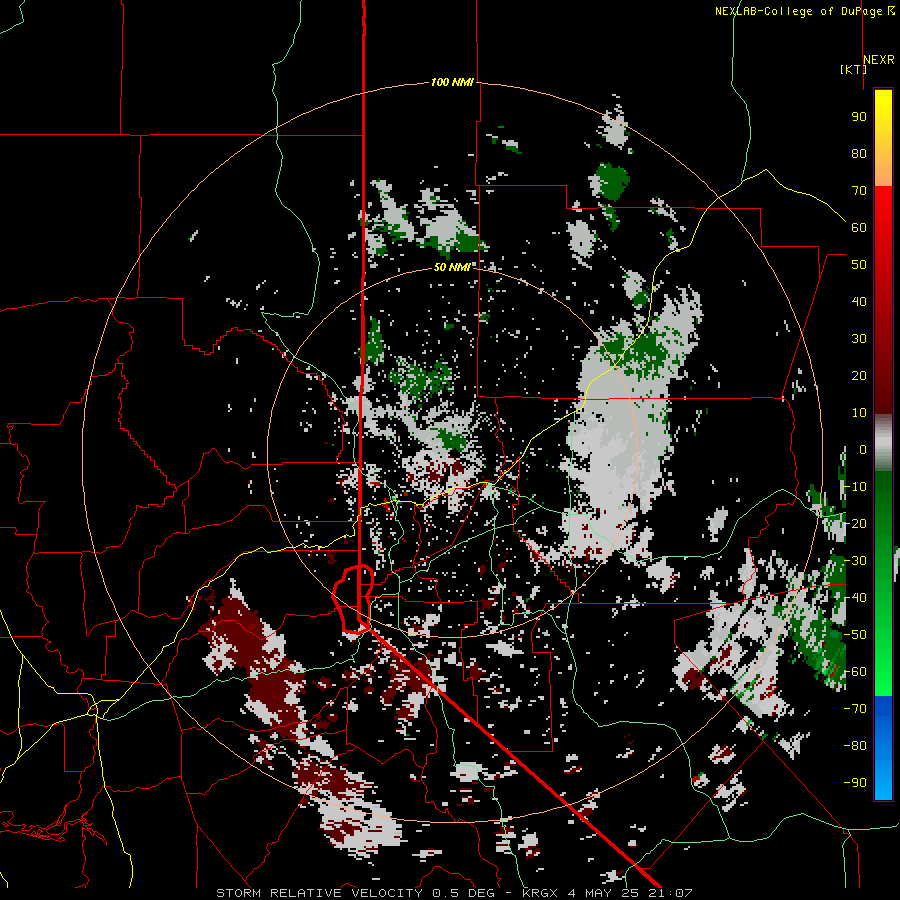Click the -70 scale label
This screenshot has height=900, width=900.
[x=855, y=709]
